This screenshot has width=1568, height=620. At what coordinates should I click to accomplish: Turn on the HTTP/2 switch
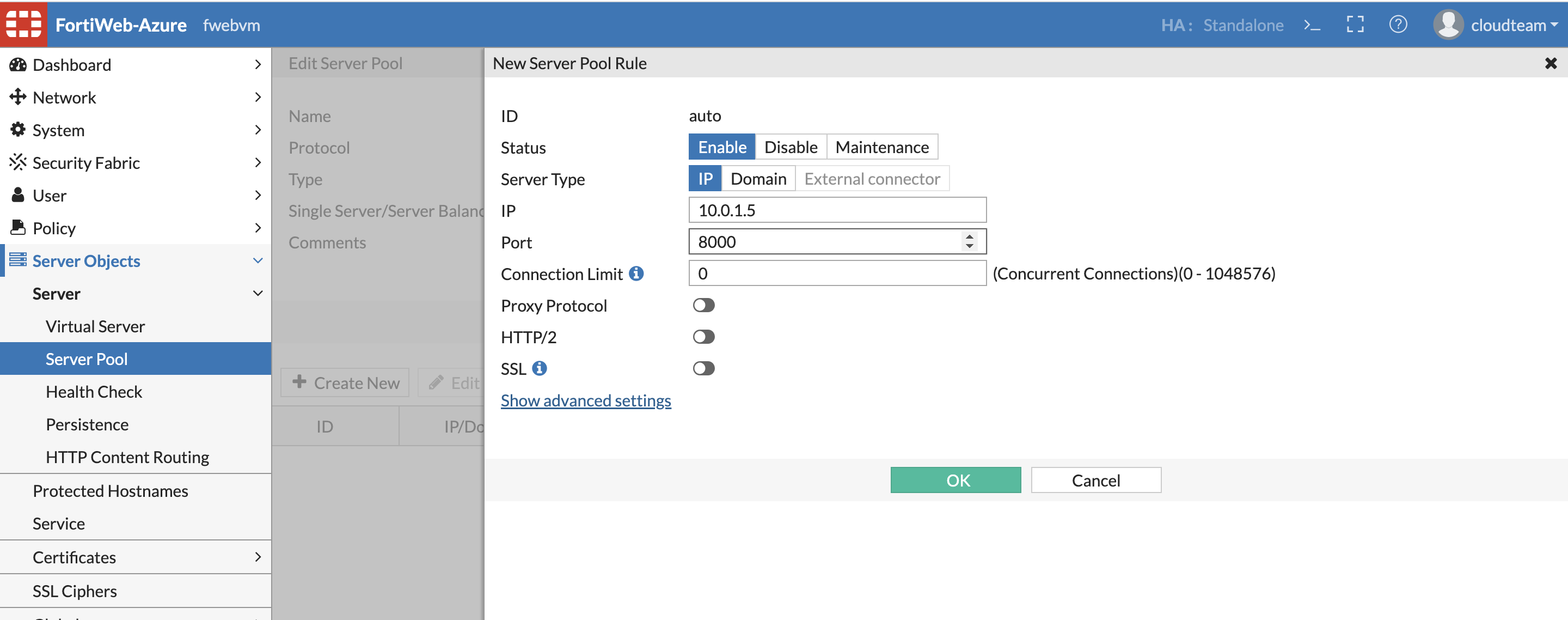point(703,337)
